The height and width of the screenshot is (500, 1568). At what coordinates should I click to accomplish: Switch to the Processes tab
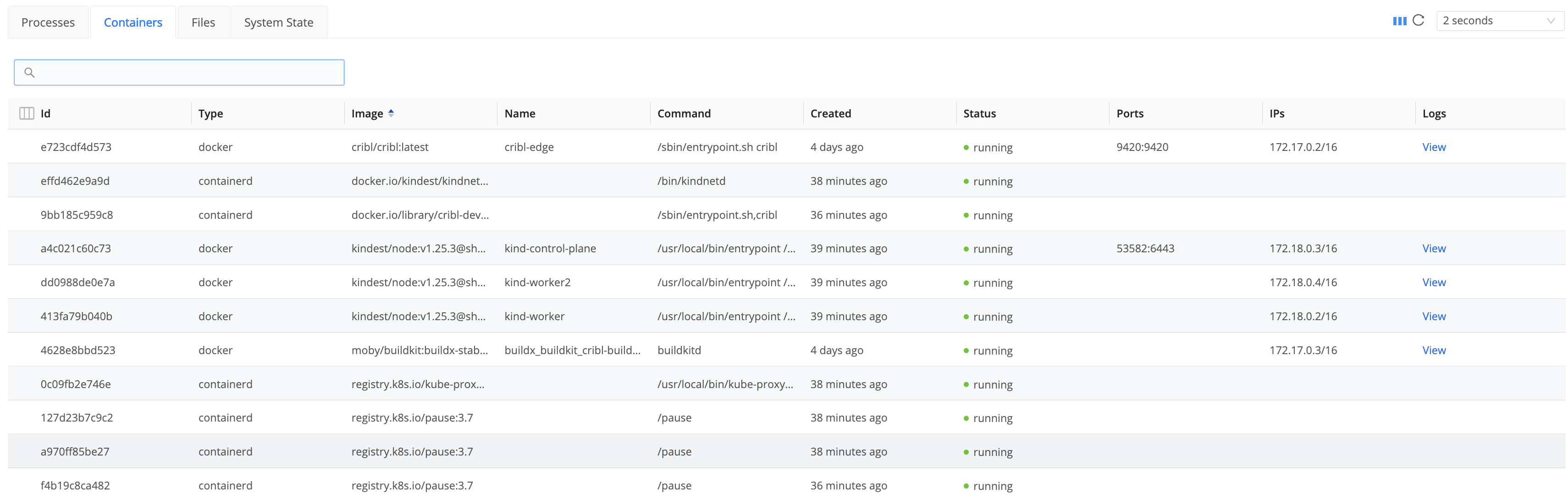click(x=48, y=22)
